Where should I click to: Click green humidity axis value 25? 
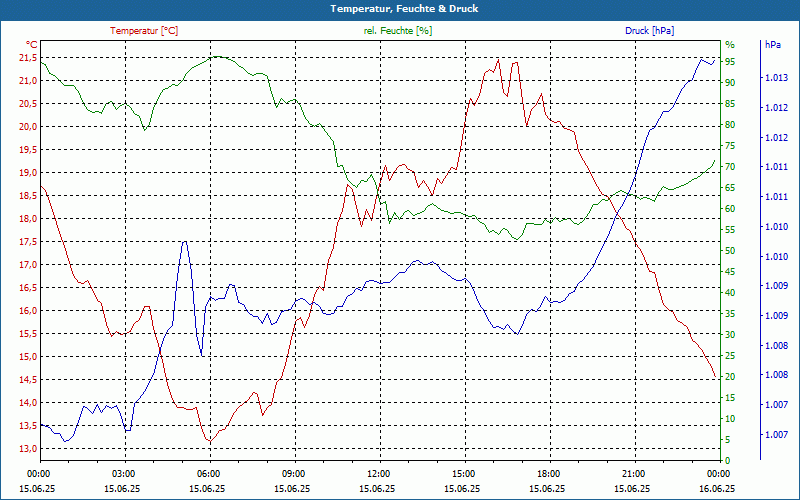pos(730,356)
